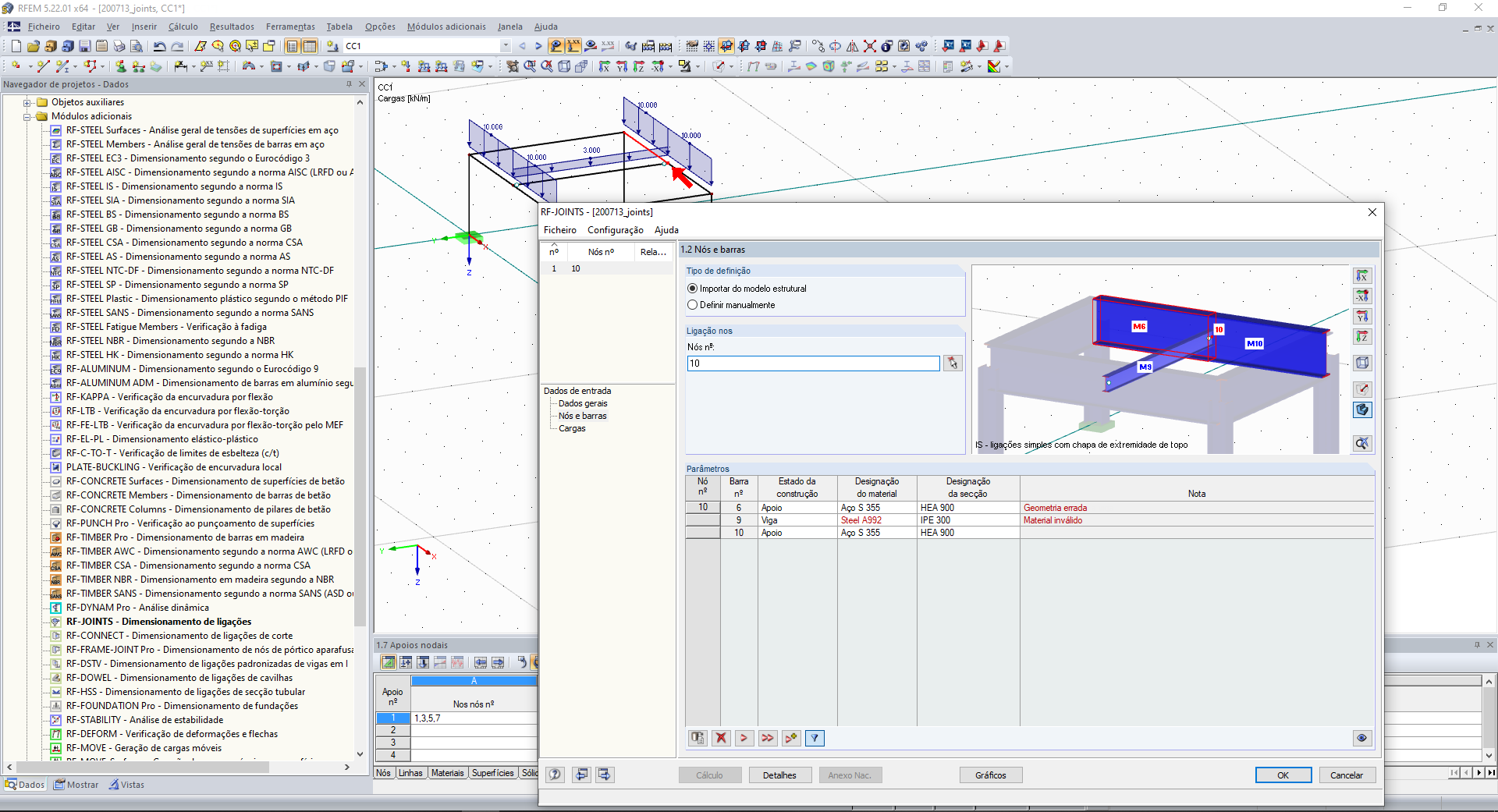
Task: Click the New model icon in main toolbar
Action: 16,46
